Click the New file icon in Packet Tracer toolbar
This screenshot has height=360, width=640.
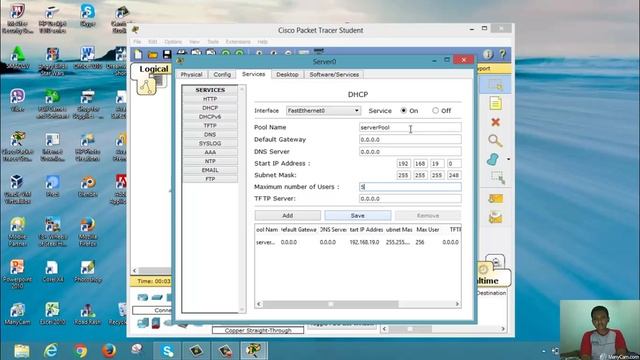pos(138,54)
